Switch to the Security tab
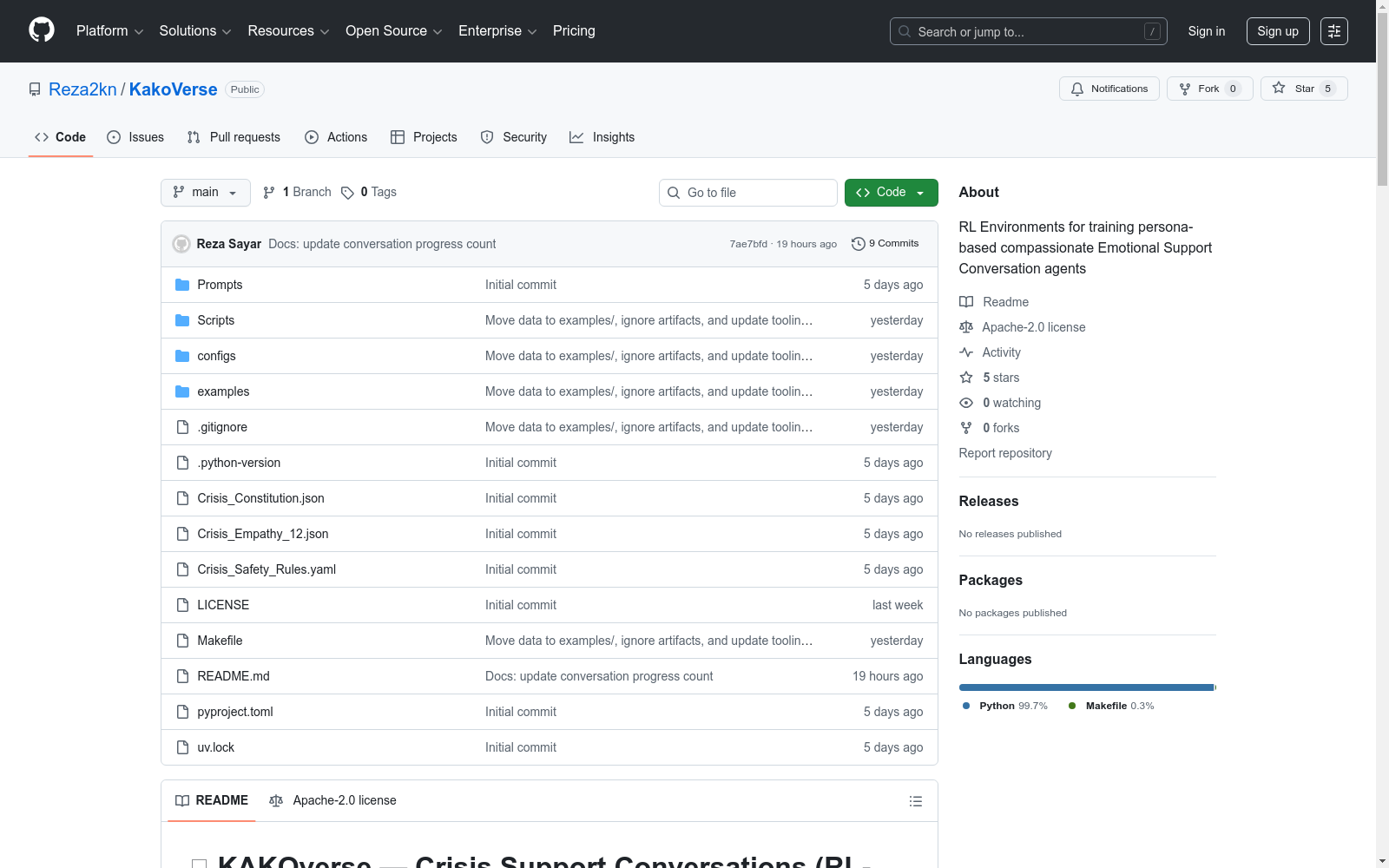The image size is (1389, 868). (514, 137)
